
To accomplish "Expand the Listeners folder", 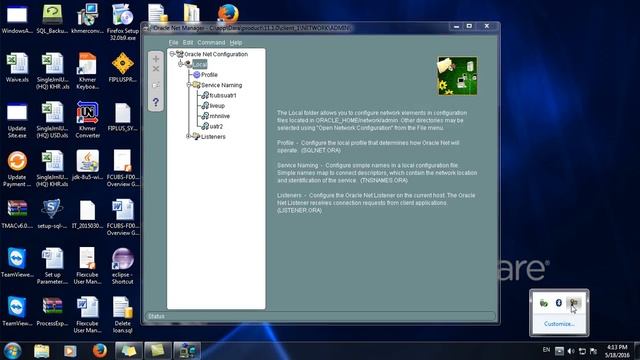I will 188,136.
